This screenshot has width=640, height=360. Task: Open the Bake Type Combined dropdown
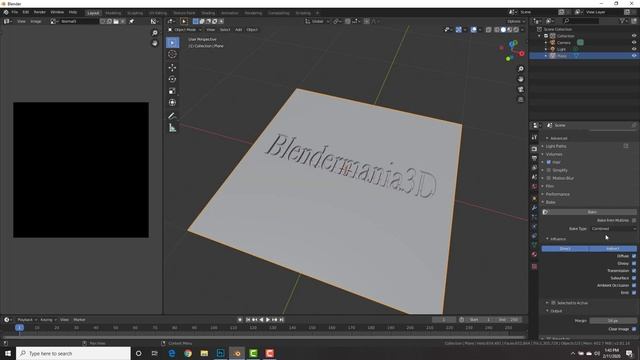(x=613, y=229)
